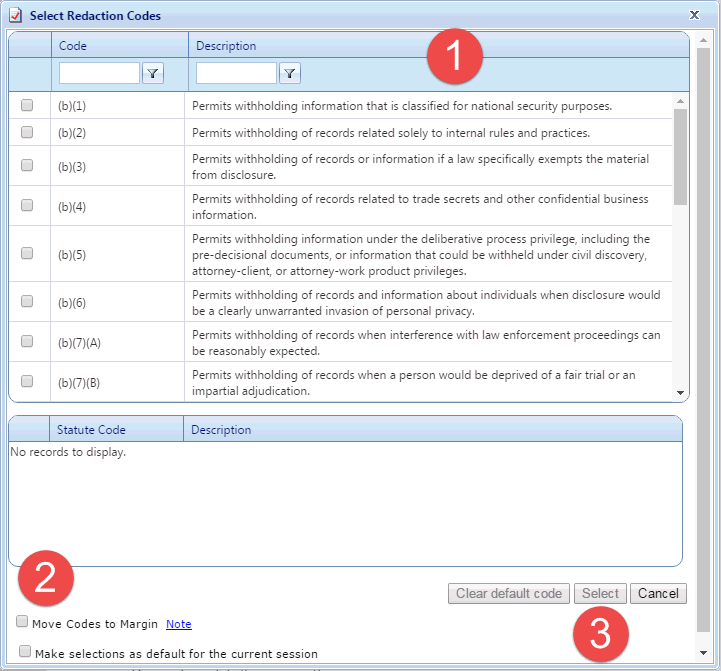The width and height of the screenshot is (721, 671).
Task: Click the (b)(7)(A) code cell
Action: tap(79, 343)
